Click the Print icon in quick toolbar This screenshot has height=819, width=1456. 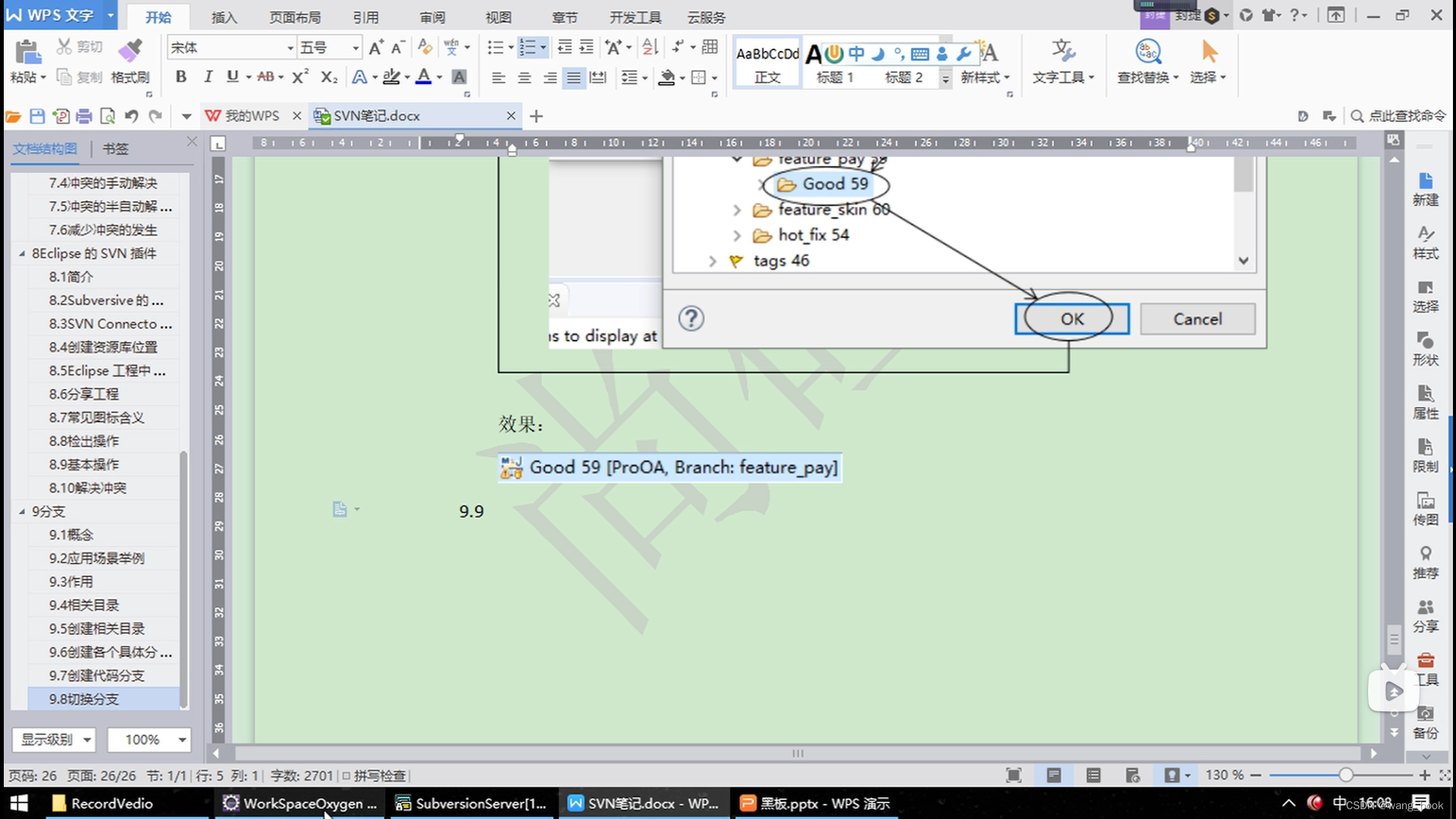pyautogui.click(x=84, y=116)
